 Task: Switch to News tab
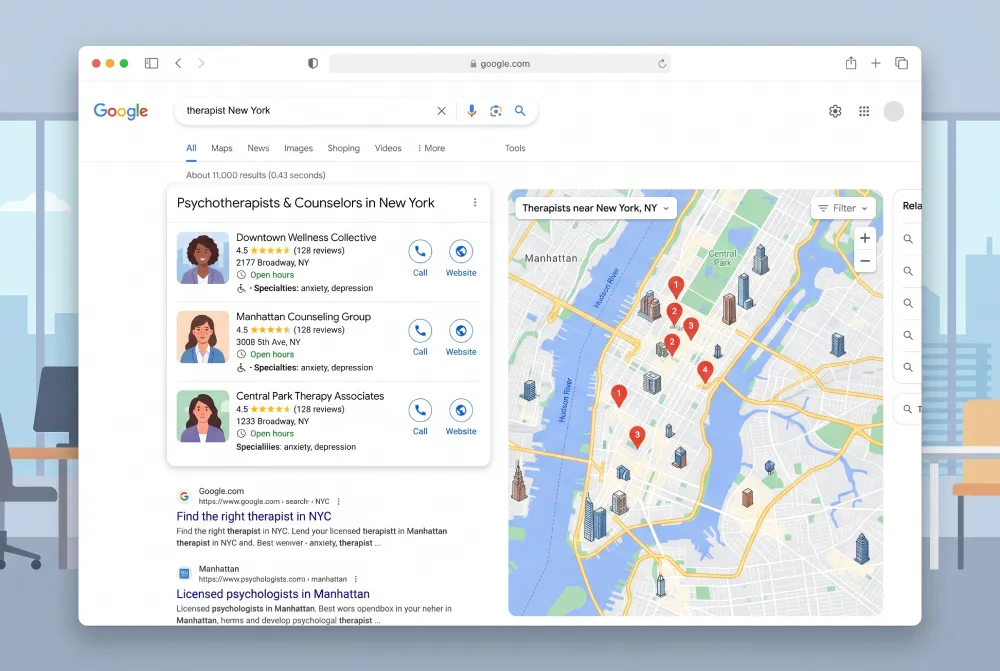[258, 148]
